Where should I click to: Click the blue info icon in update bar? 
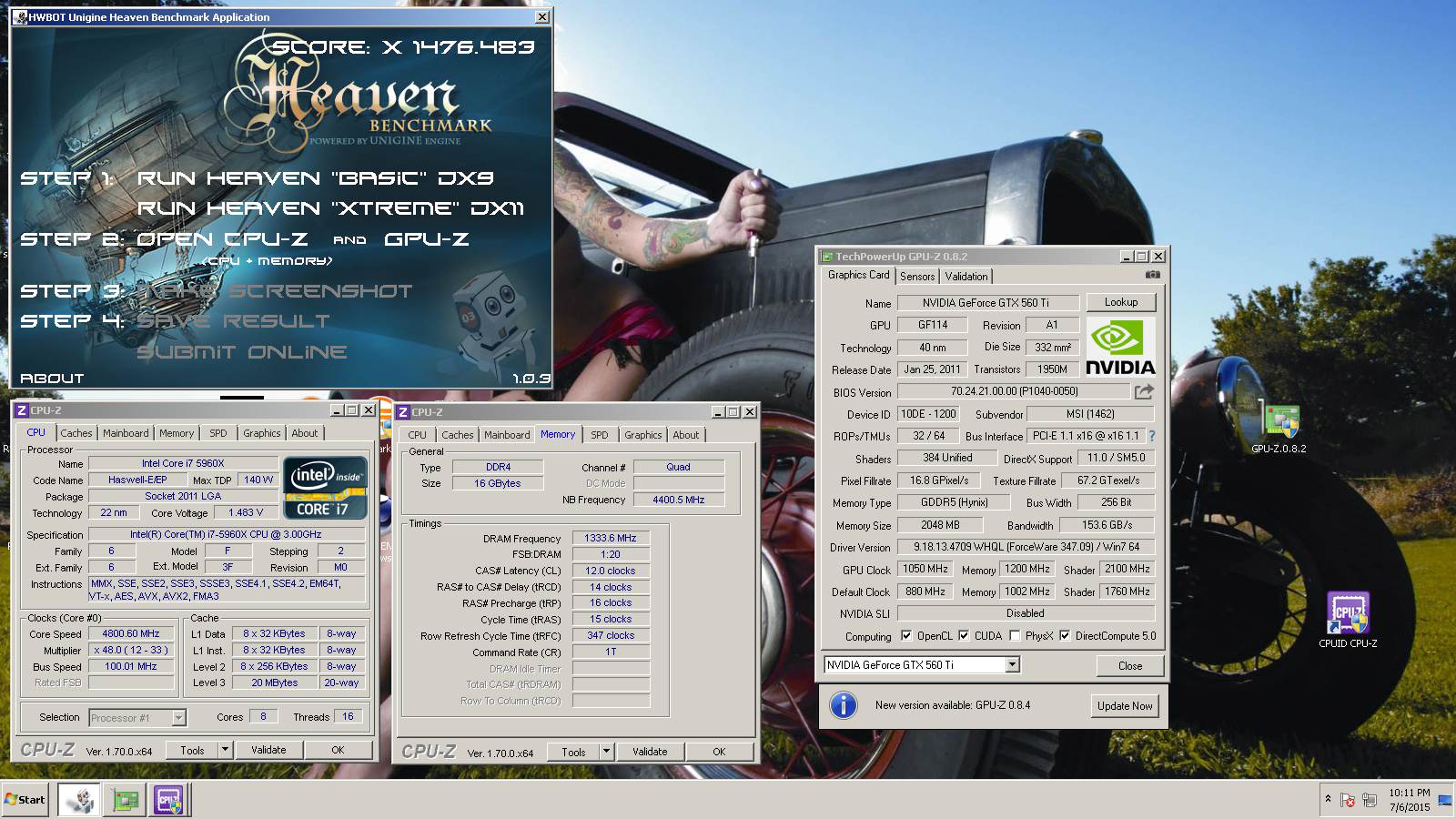pyautogui.click(x=844, y=705)
